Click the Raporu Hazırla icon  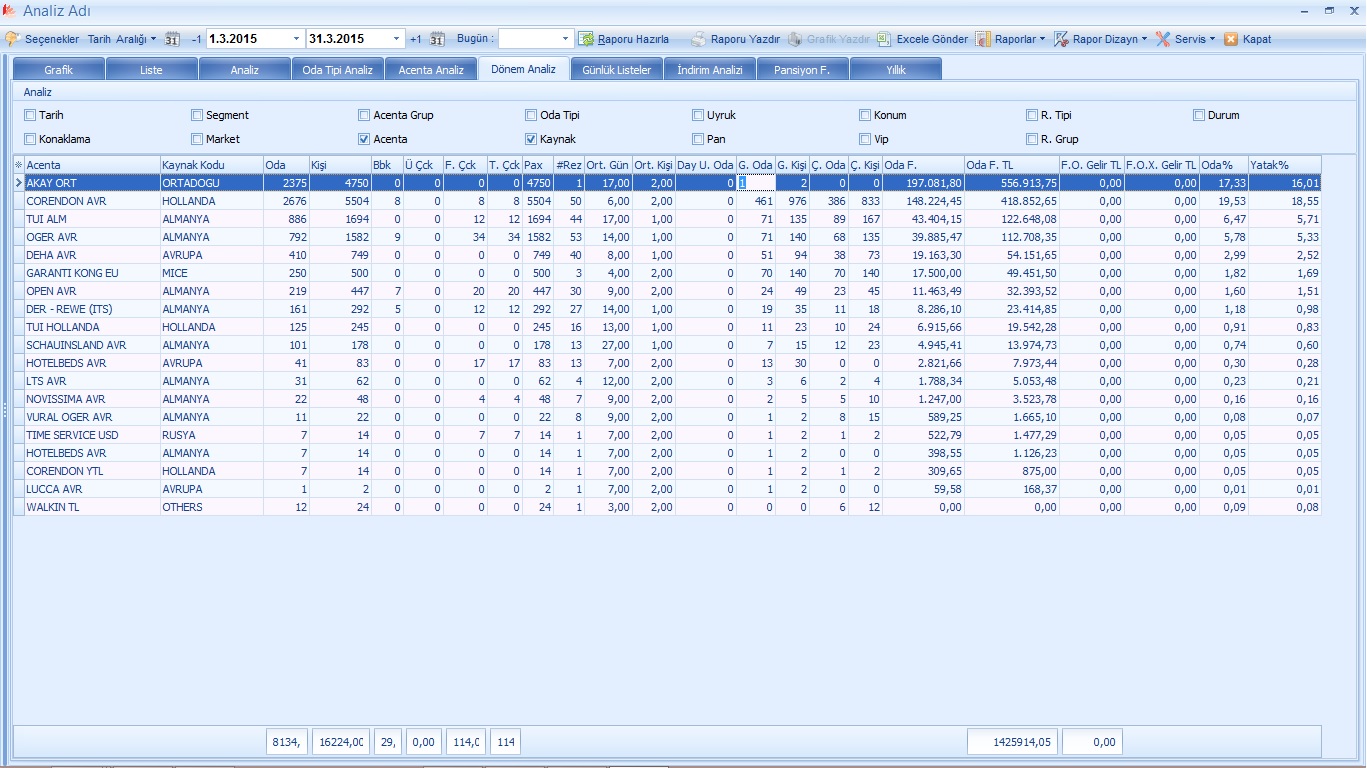(x=586, y=39)
